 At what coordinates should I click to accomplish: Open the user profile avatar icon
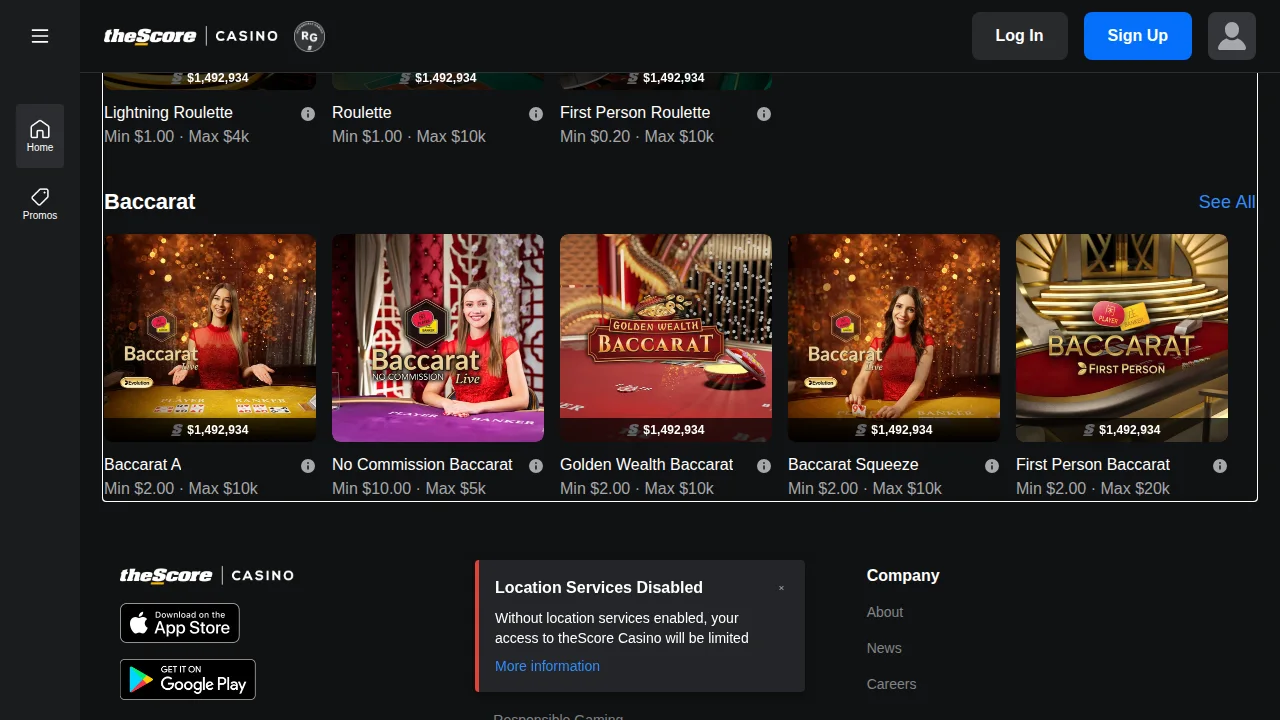coord(1232,36)
